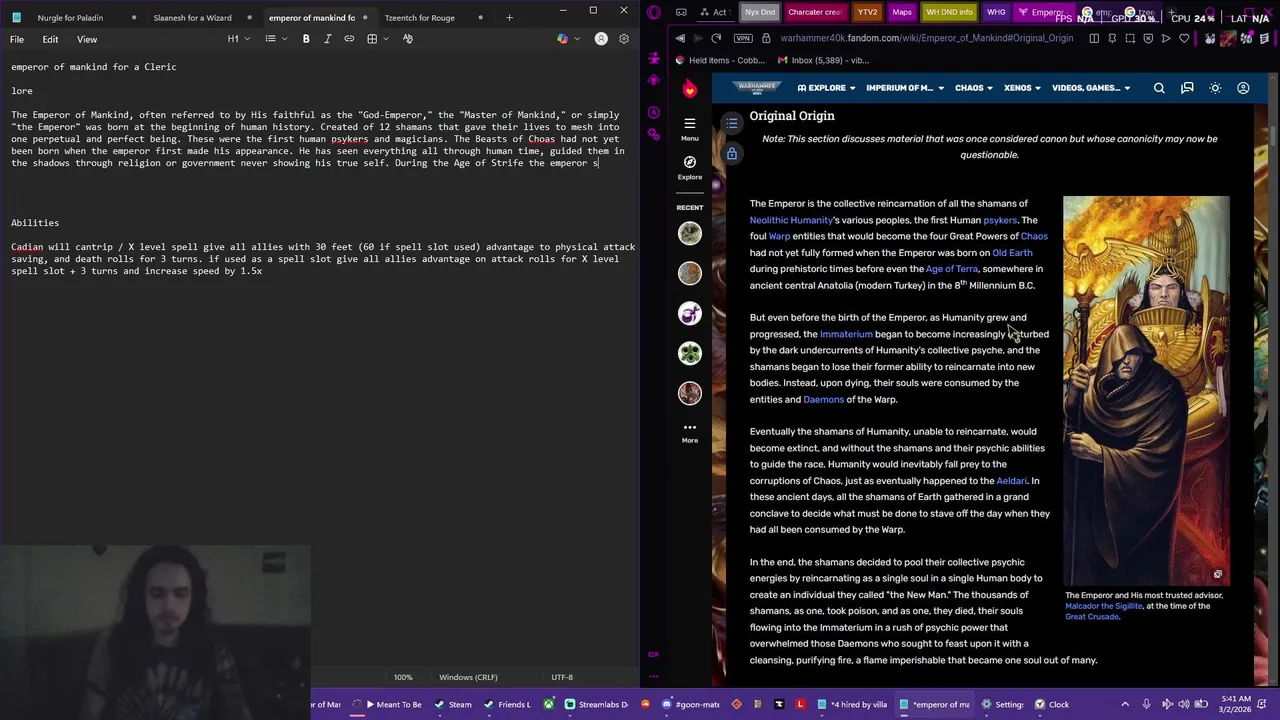The height and width of the screenshot is (720, 1280).
Task: Open the H1 heading dropdown
Action: (238, 39)
